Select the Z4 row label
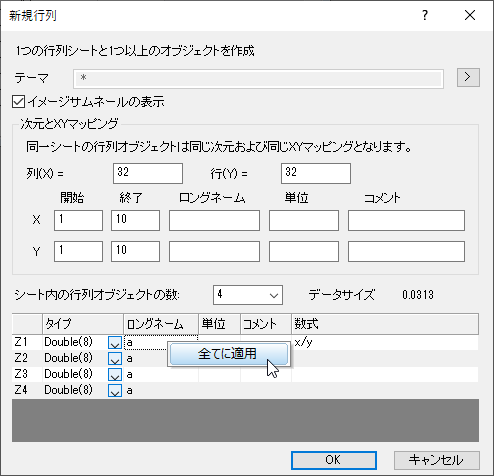The width and height of the screenshot is (494, 476). (27, 390)
